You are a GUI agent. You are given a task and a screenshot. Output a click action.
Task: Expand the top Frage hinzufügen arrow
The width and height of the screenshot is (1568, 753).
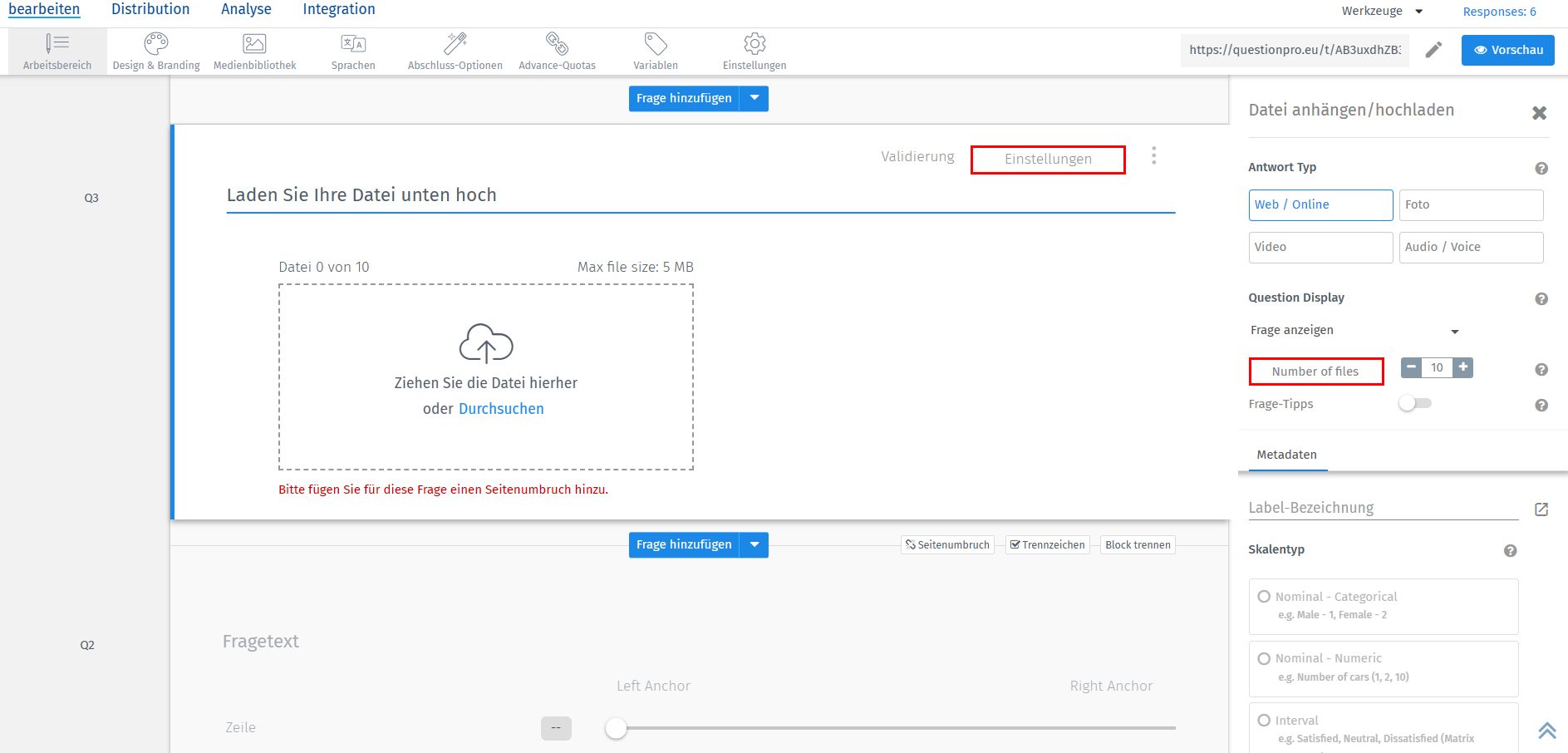pyautogui.click(x=755, y=98)
